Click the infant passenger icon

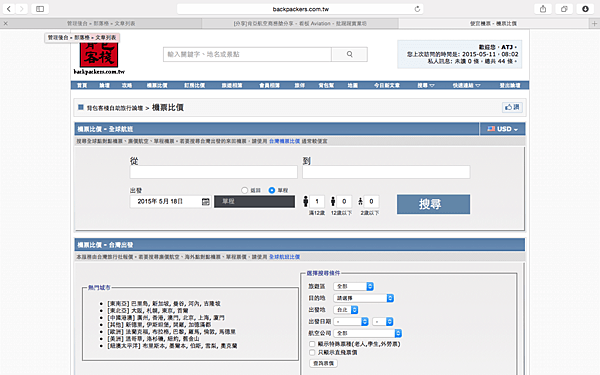pos(360,202)
